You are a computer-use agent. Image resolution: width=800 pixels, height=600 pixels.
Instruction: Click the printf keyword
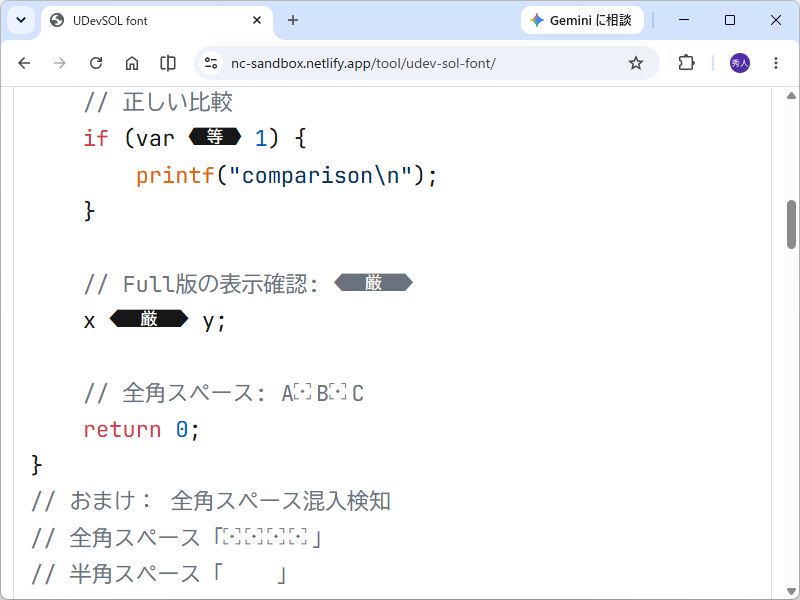175,176
